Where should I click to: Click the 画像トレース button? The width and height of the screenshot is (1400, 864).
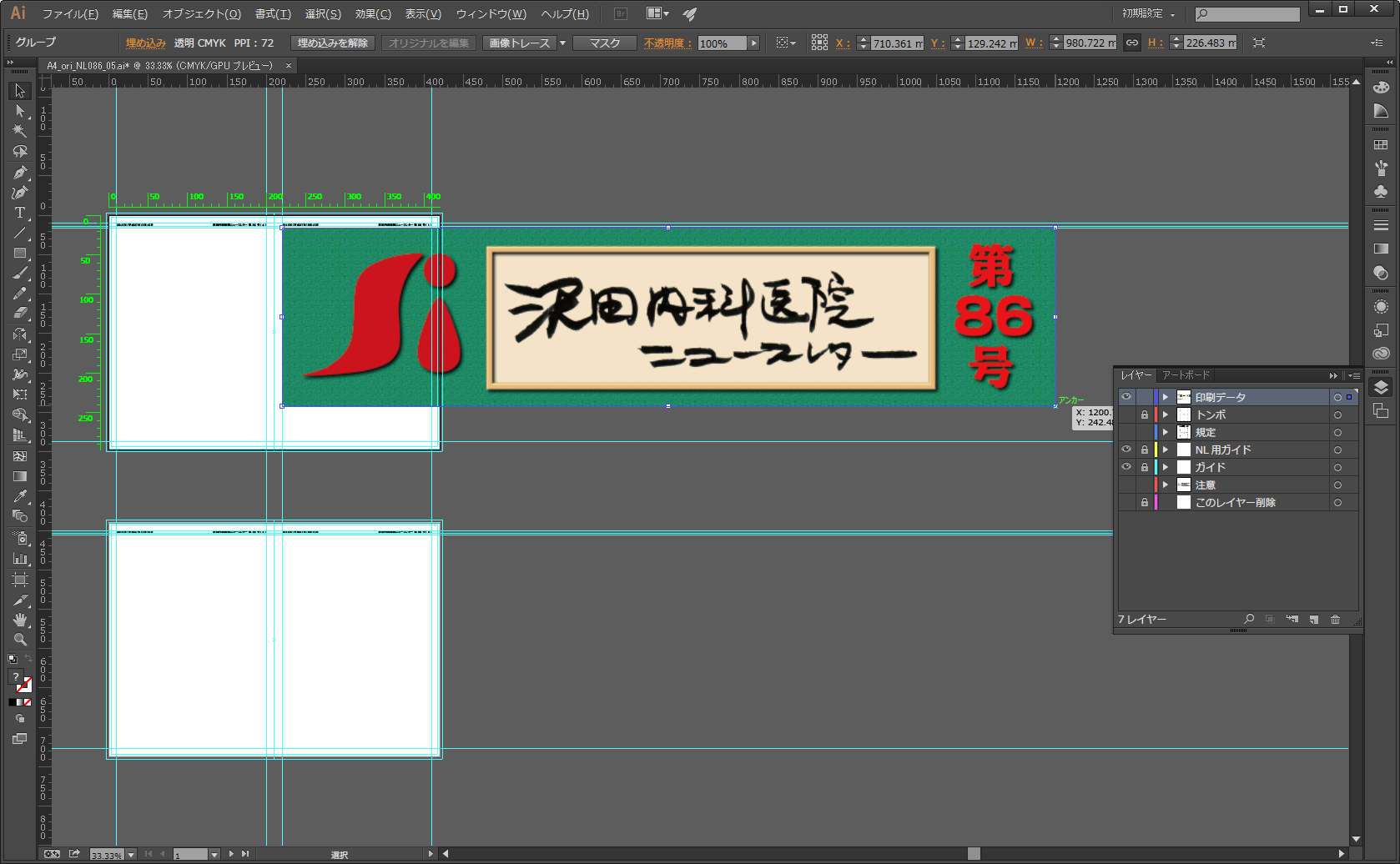click(x=519, y=43)
